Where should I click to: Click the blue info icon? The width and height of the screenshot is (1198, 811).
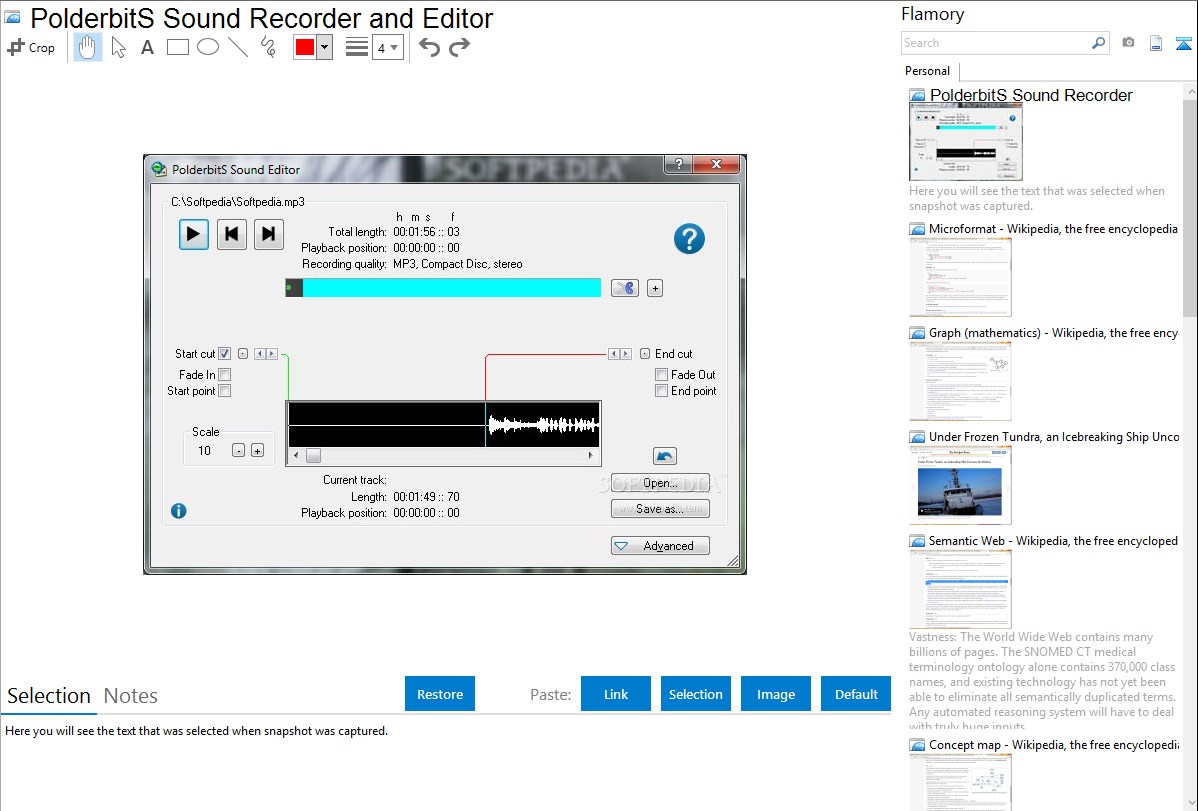click(x=179, y=511)
